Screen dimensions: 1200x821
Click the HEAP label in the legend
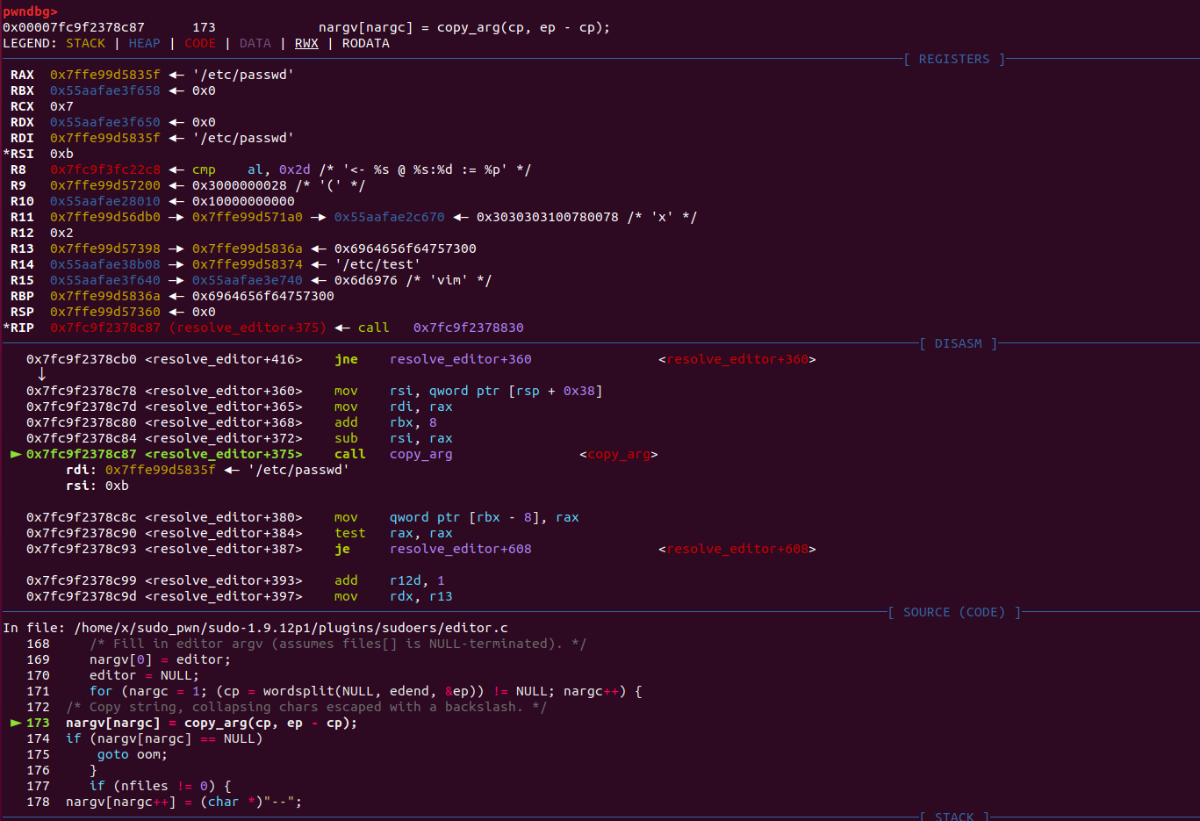coord(144,43)
